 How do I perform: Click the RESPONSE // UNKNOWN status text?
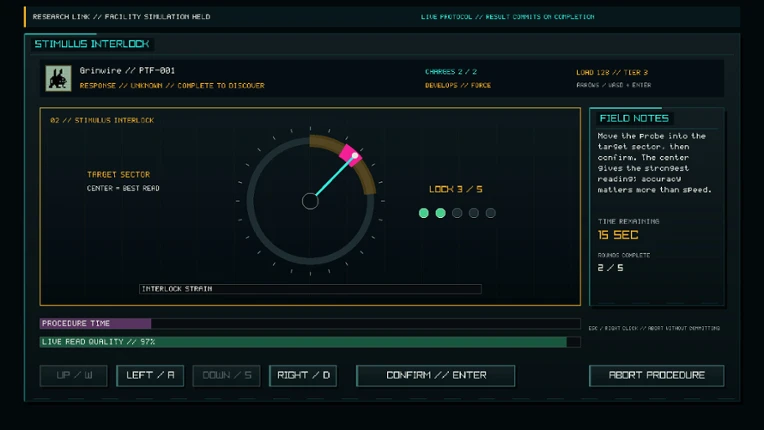click(172, 85)
